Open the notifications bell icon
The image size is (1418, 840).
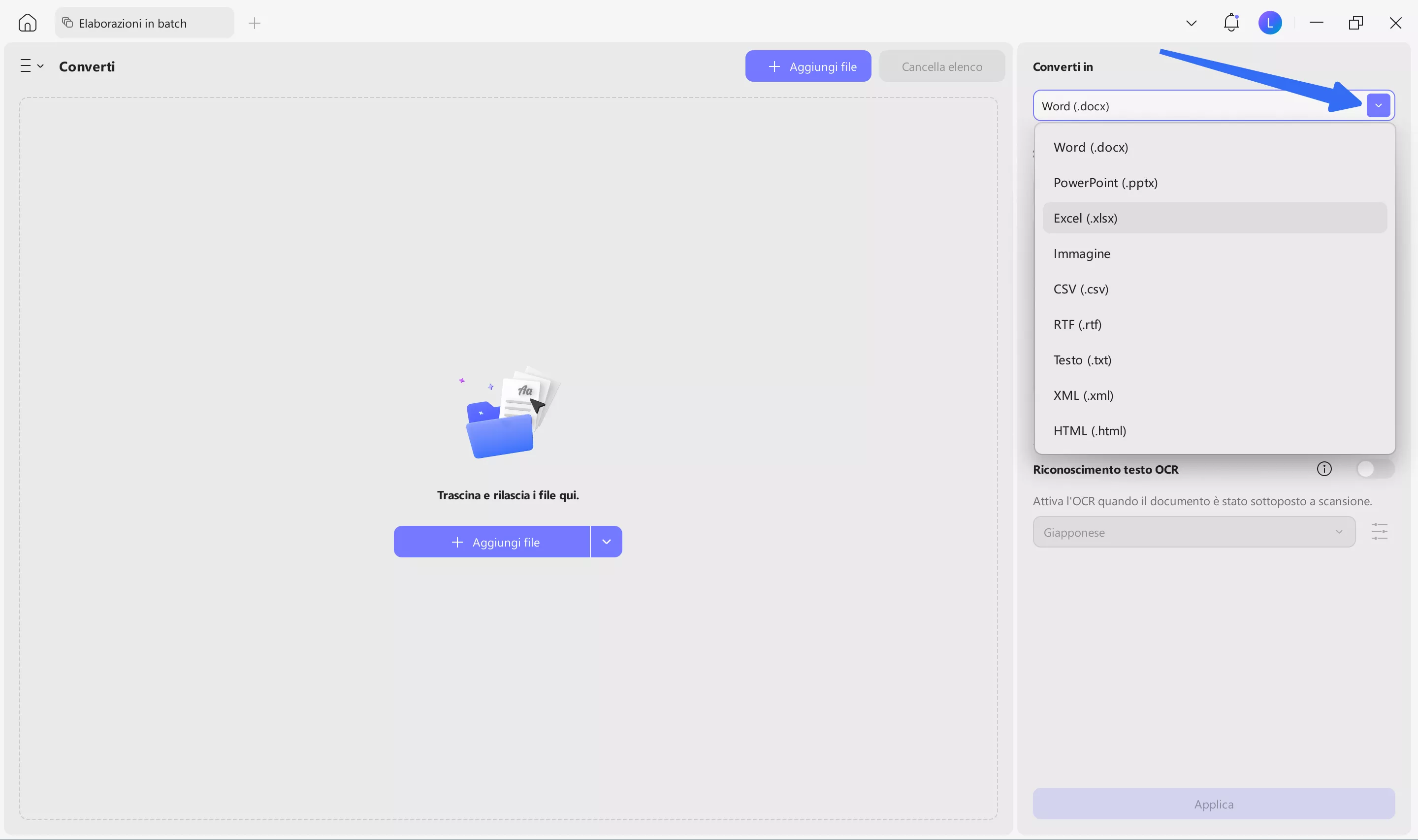click(1231, 23)
